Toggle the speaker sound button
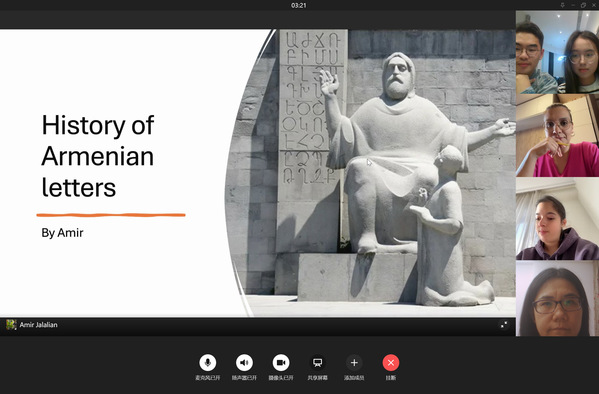Image resolution: width=599 pixels, height=394 pixels. (x=244, y=362)
